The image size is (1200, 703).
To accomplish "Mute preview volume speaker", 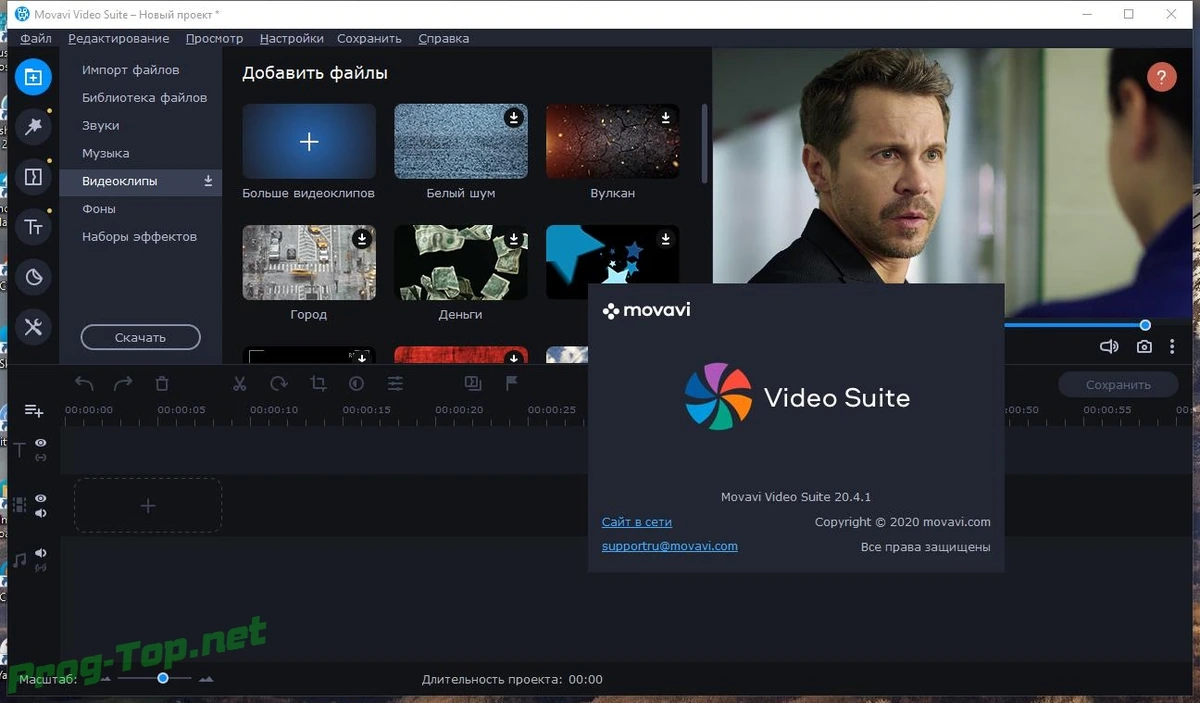I will click(1109, 347).
